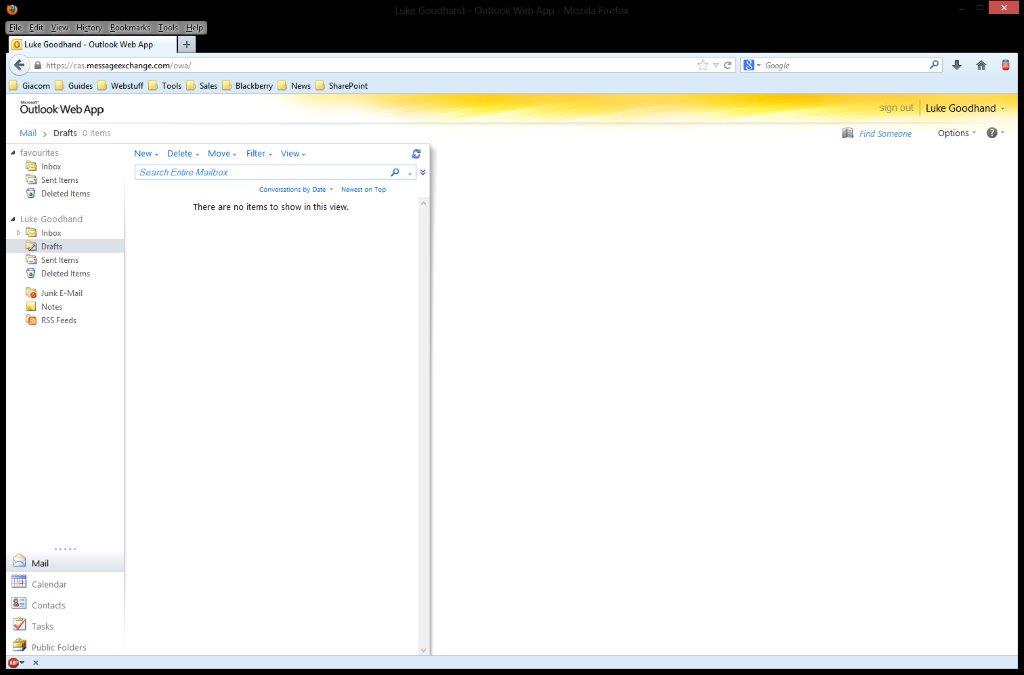
Task: Open the History menu
Action: [x=89, y=28]
